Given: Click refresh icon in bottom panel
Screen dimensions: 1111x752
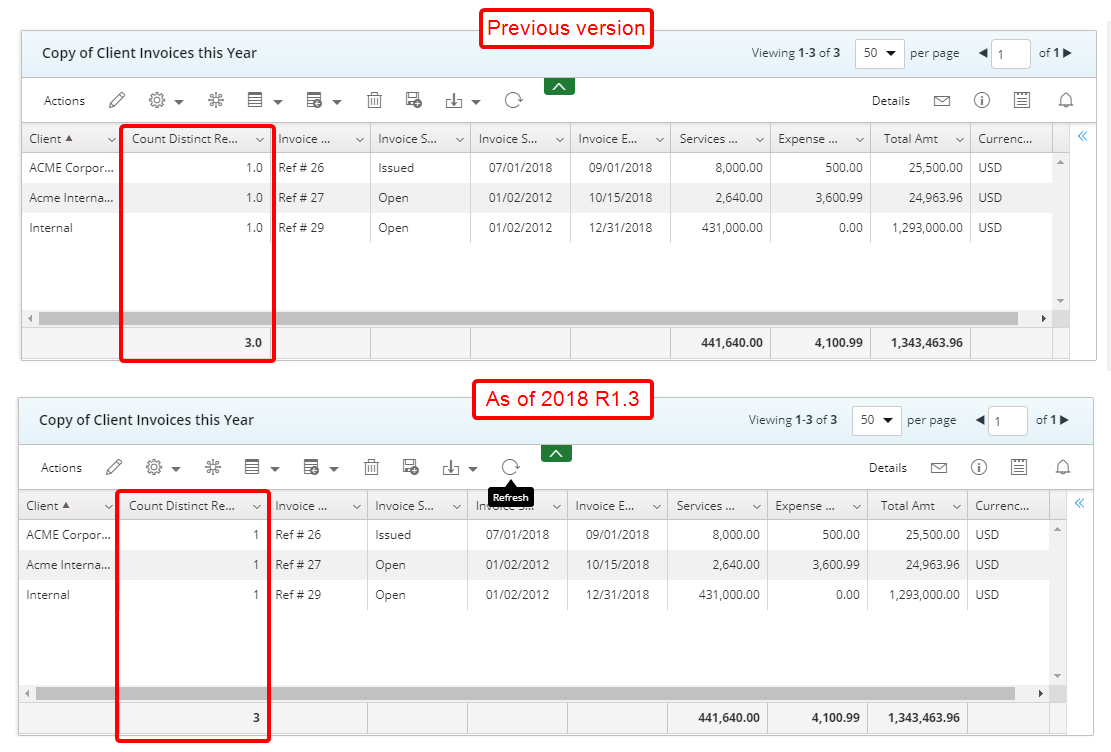Looking at the screenshot, I should [510, 467].
